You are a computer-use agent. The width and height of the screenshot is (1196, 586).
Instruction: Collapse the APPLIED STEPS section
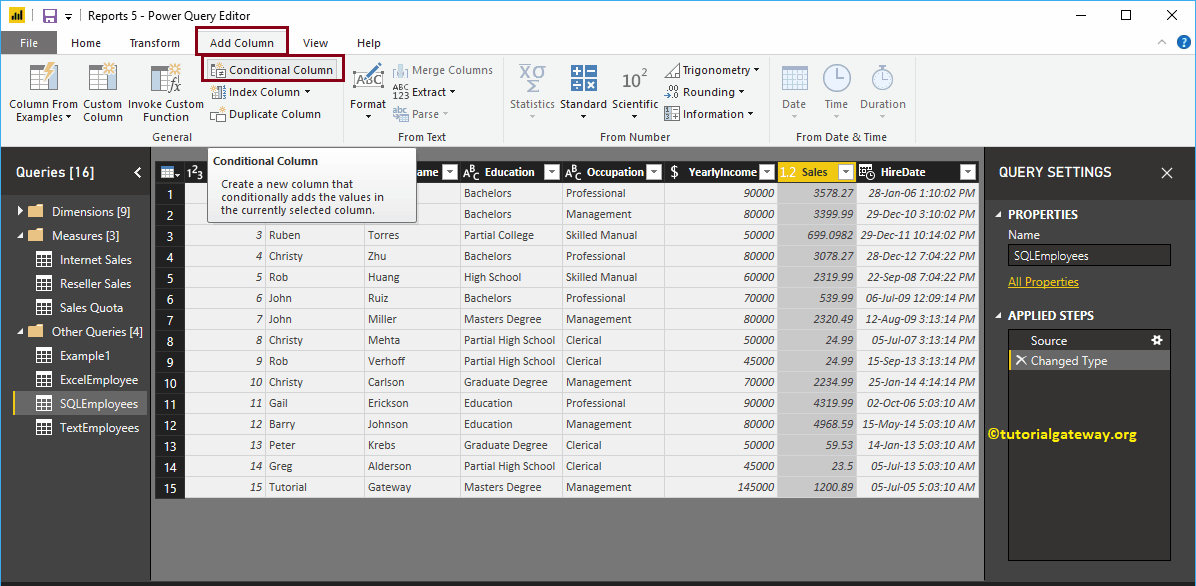pos(998,316)
